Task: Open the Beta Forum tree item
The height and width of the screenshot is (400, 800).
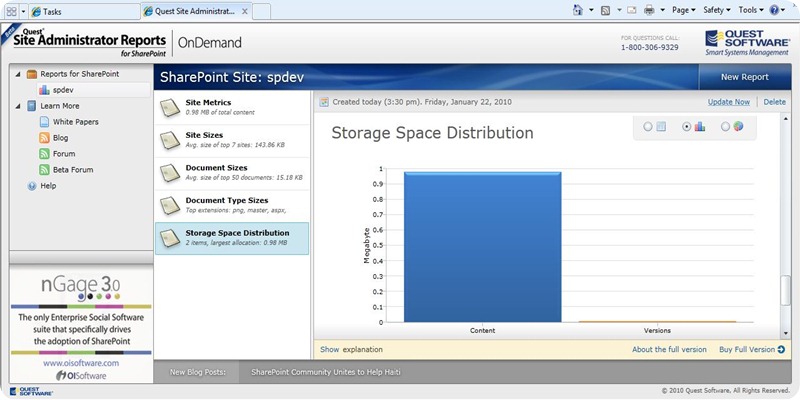Action: tap(73, 170)
